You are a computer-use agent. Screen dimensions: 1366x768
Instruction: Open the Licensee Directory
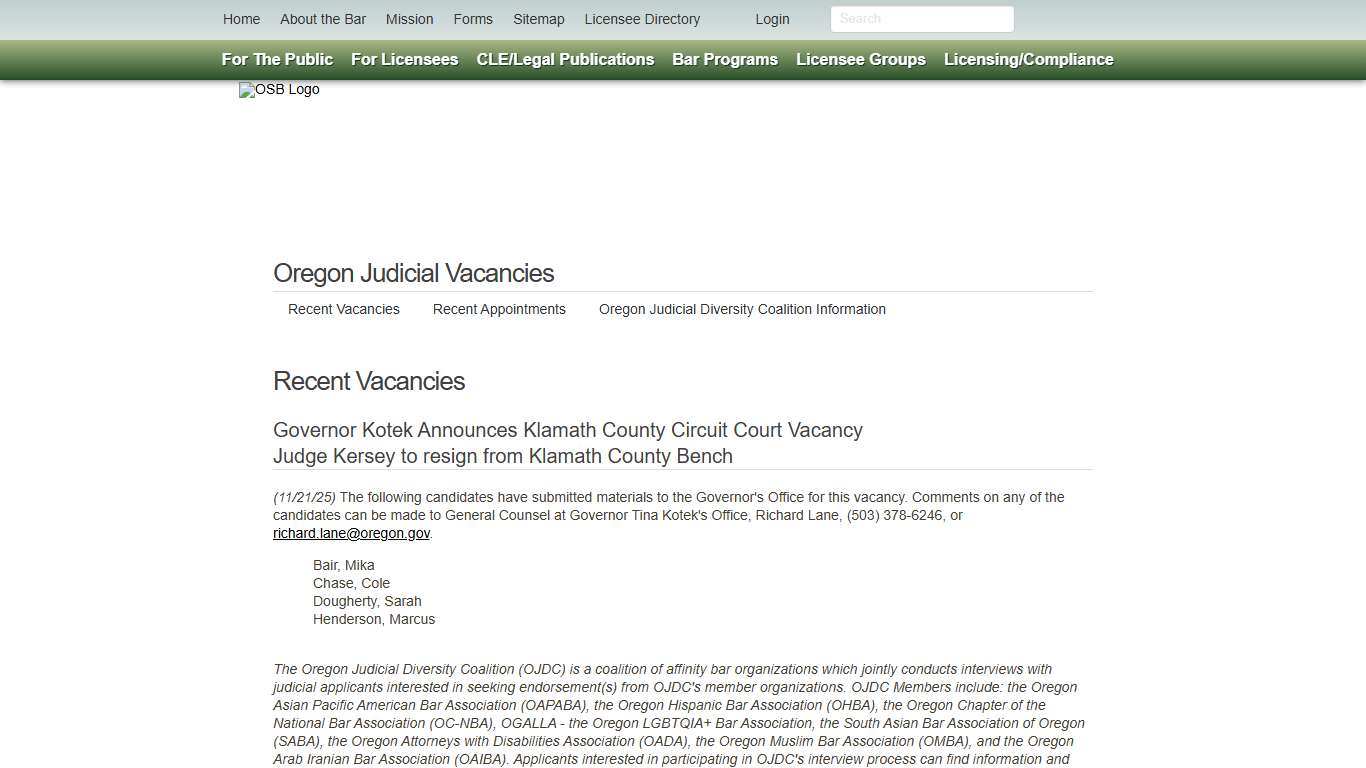(642, 19)
